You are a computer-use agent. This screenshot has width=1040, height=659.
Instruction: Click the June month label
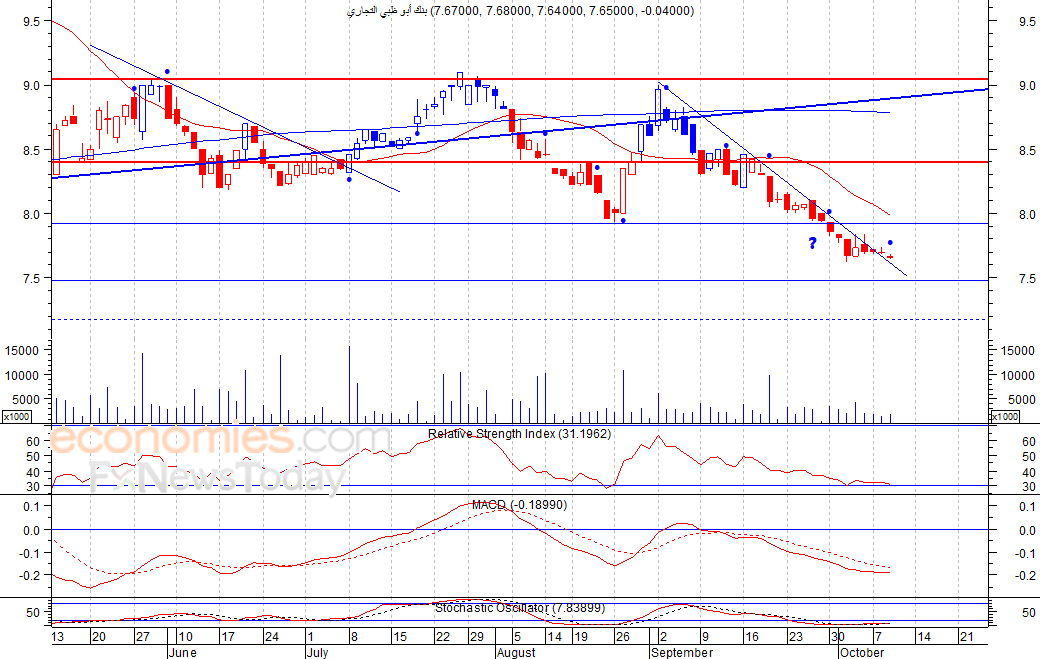pos(182,652)
